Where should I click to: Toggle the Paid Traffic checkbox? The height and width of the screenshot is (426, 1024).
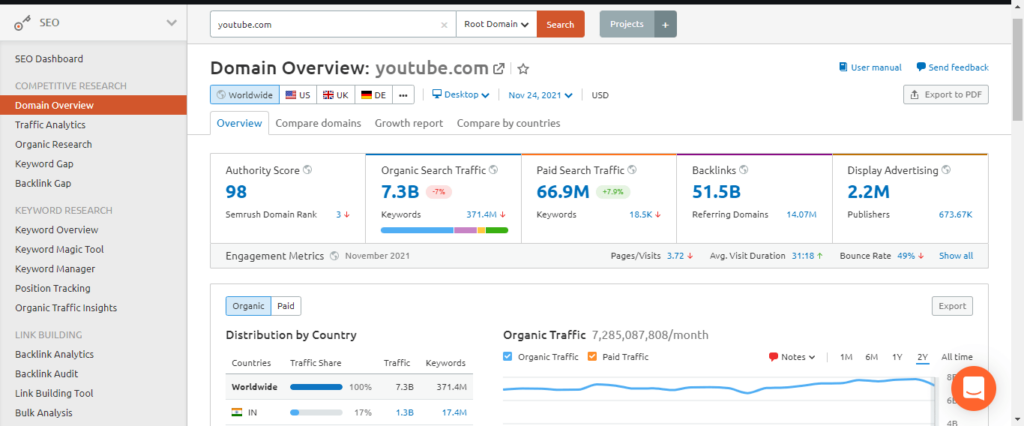[592, 357]
